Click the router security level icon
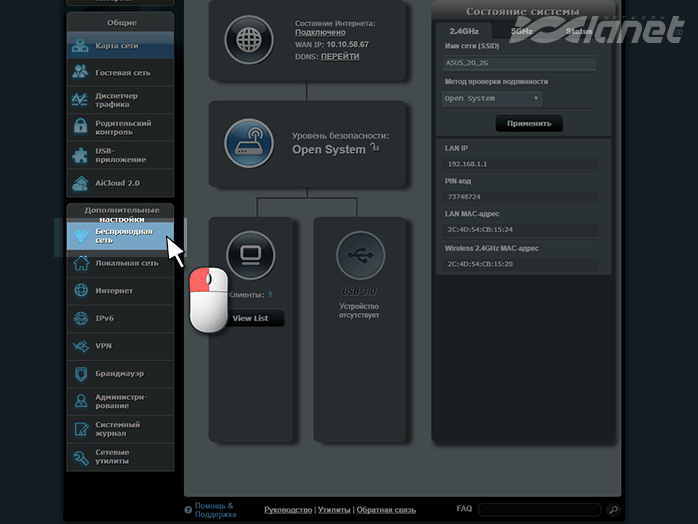 (x=250, y=143)
